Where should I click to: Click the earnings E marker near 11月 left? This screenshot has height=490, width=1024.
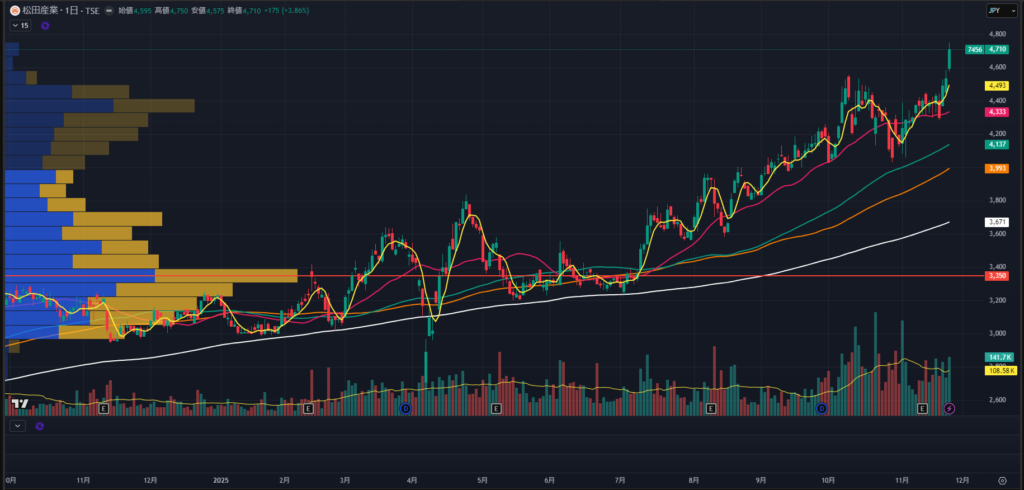click(104, 409)
